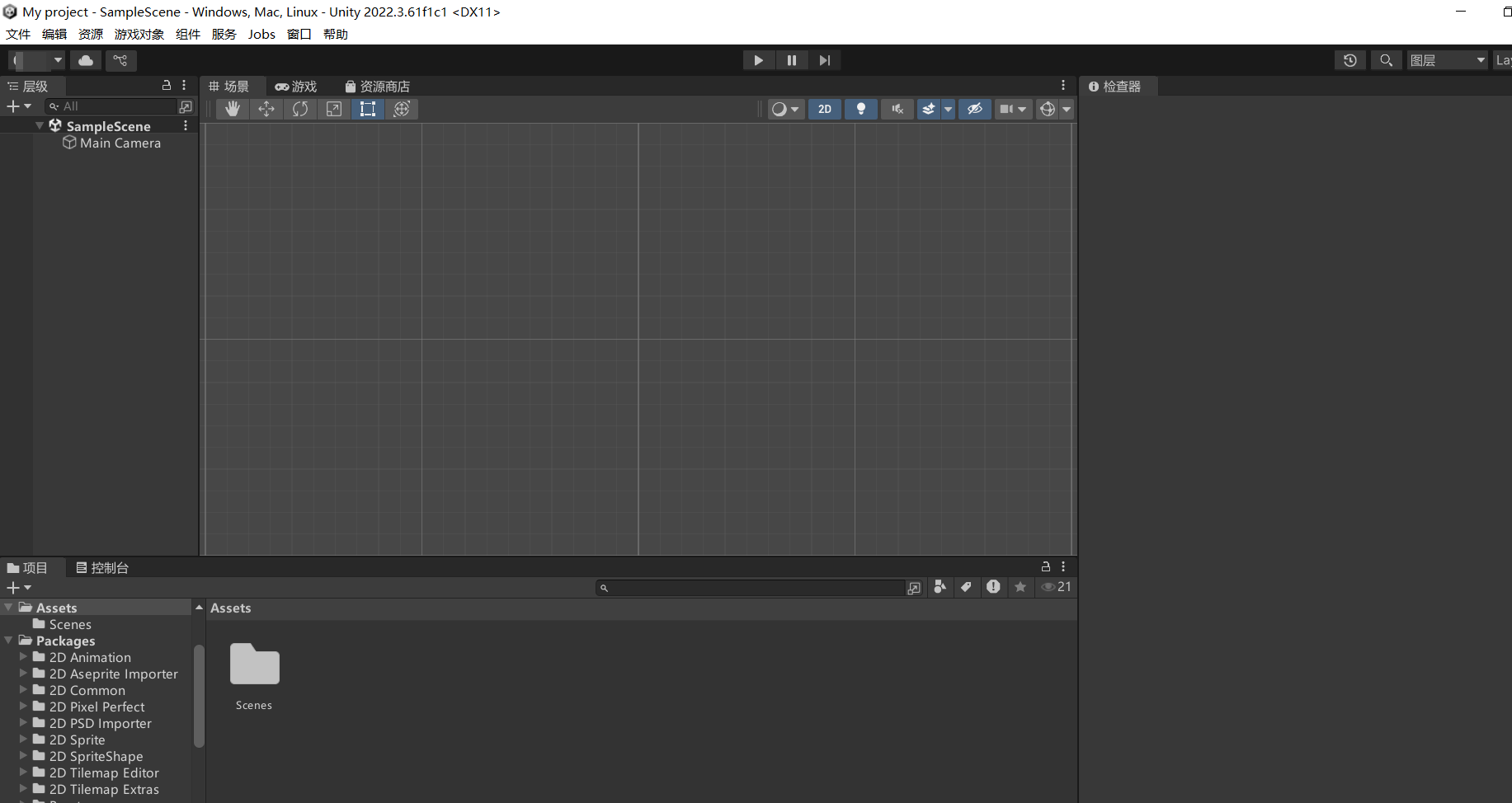Open Gizmos dropdown arrow
Image resolution: width=1512 pixels, height=803 pixels.
coord(1067,109)
